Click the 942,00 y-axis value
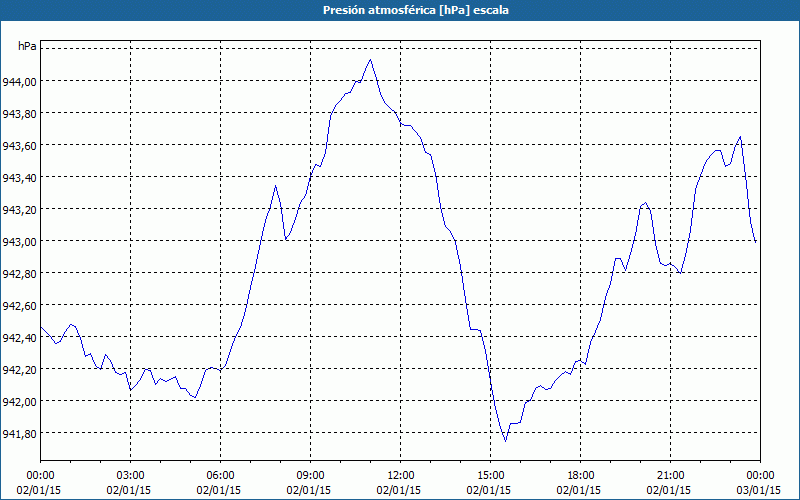 click(18, 402)
